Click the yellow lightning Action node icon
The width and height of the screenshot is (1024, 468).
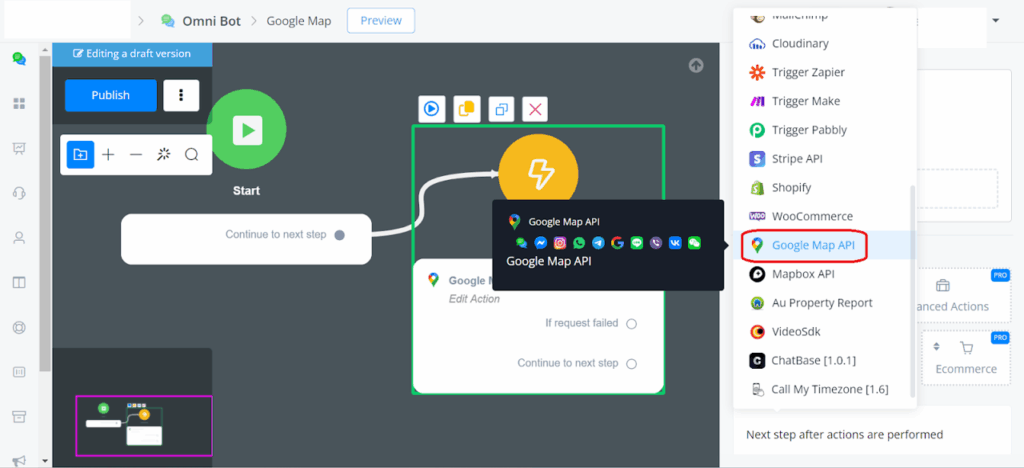click(x=540, y=173)
